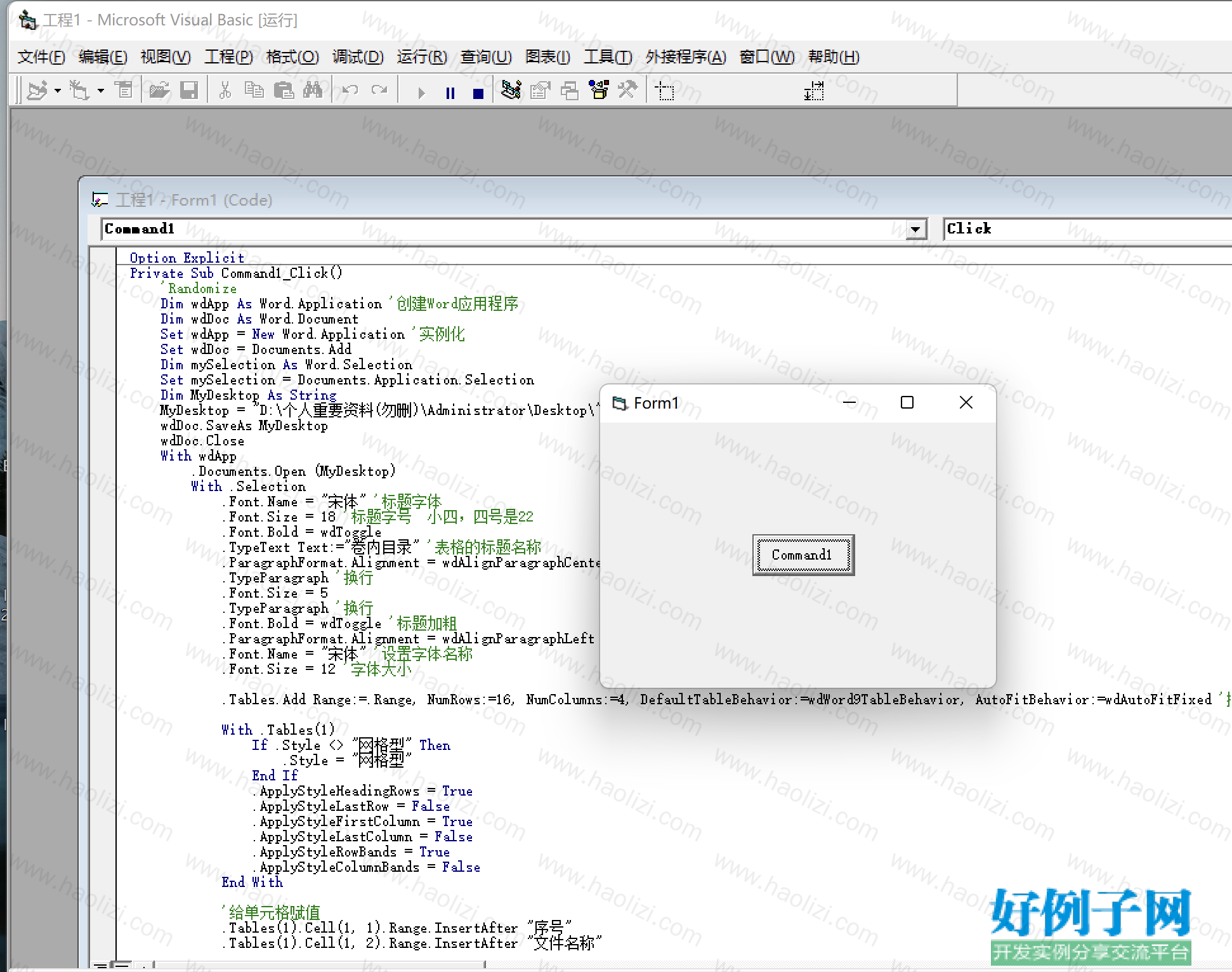
Task: Open the Properties Window icon
Action: pos(540,91)
